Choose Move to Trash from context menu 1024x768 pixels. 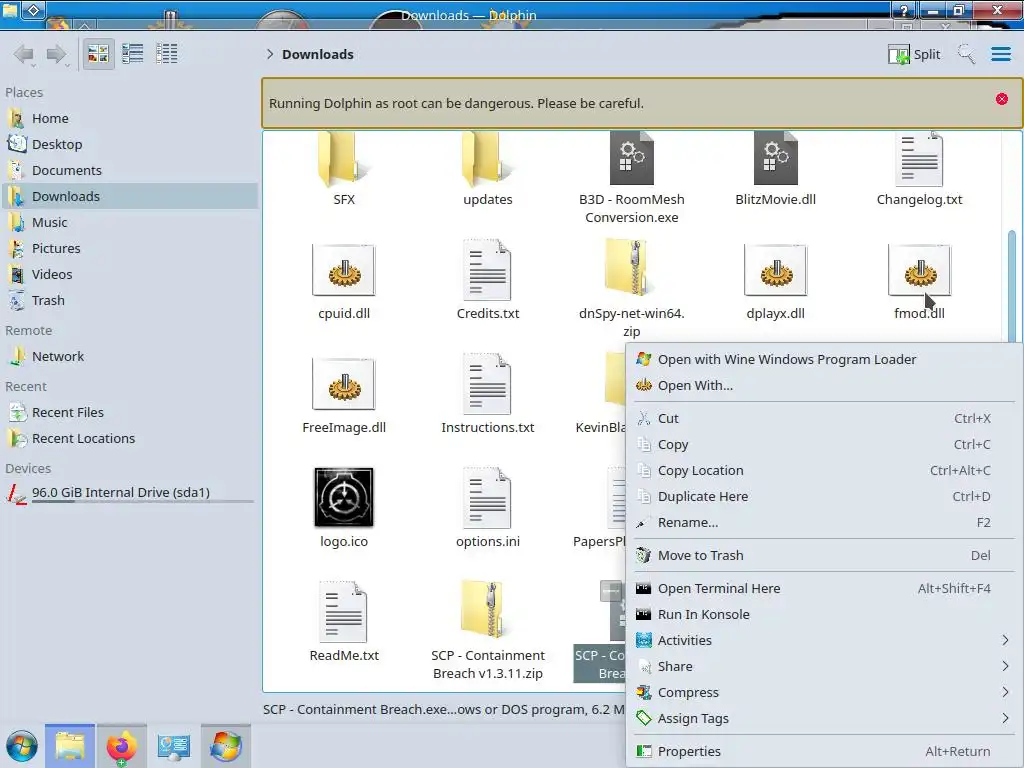pyautogui.click(x=824, y=556)
